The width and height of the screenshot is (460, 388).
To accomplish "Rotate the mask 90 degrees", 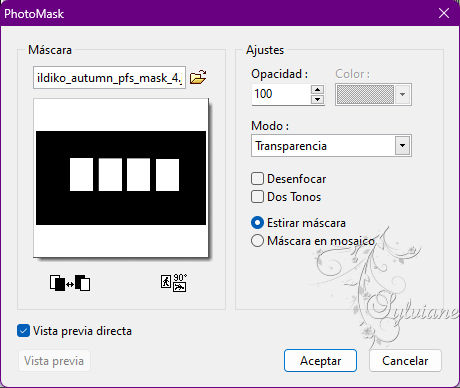I will click(x=174, y=283).
